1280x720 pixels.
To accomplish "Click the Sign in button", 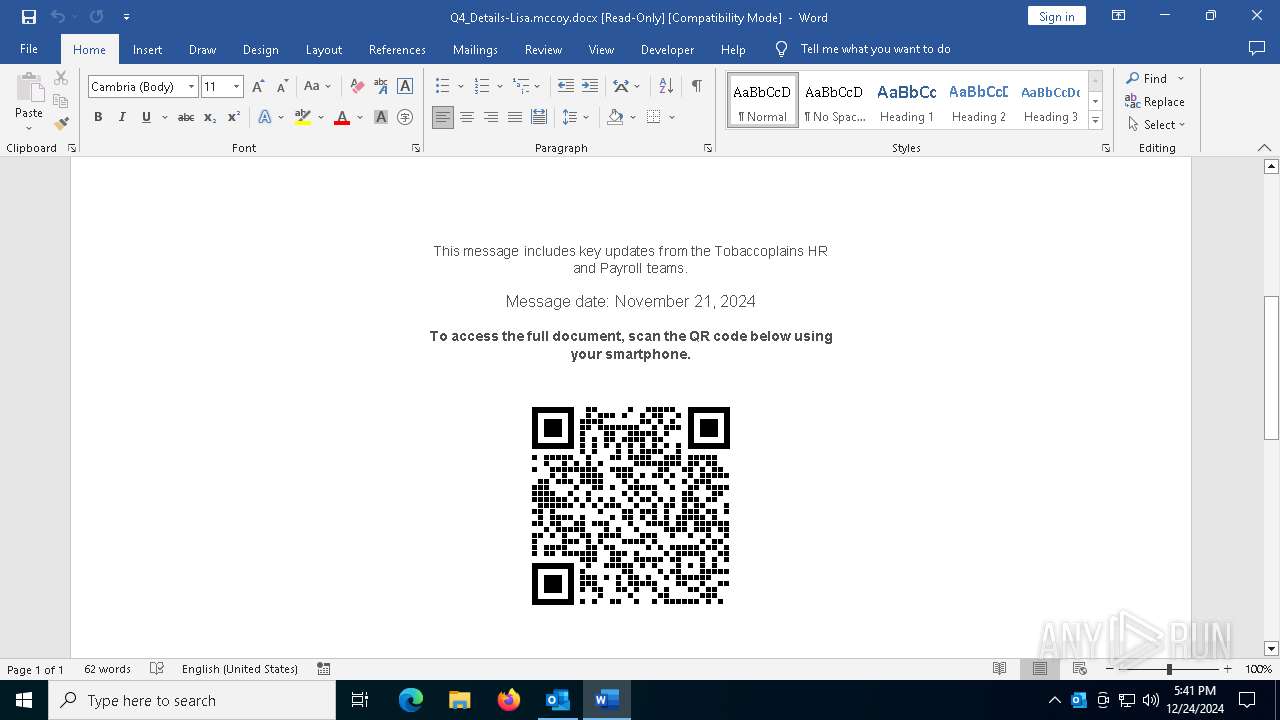I will (1057, 16).
